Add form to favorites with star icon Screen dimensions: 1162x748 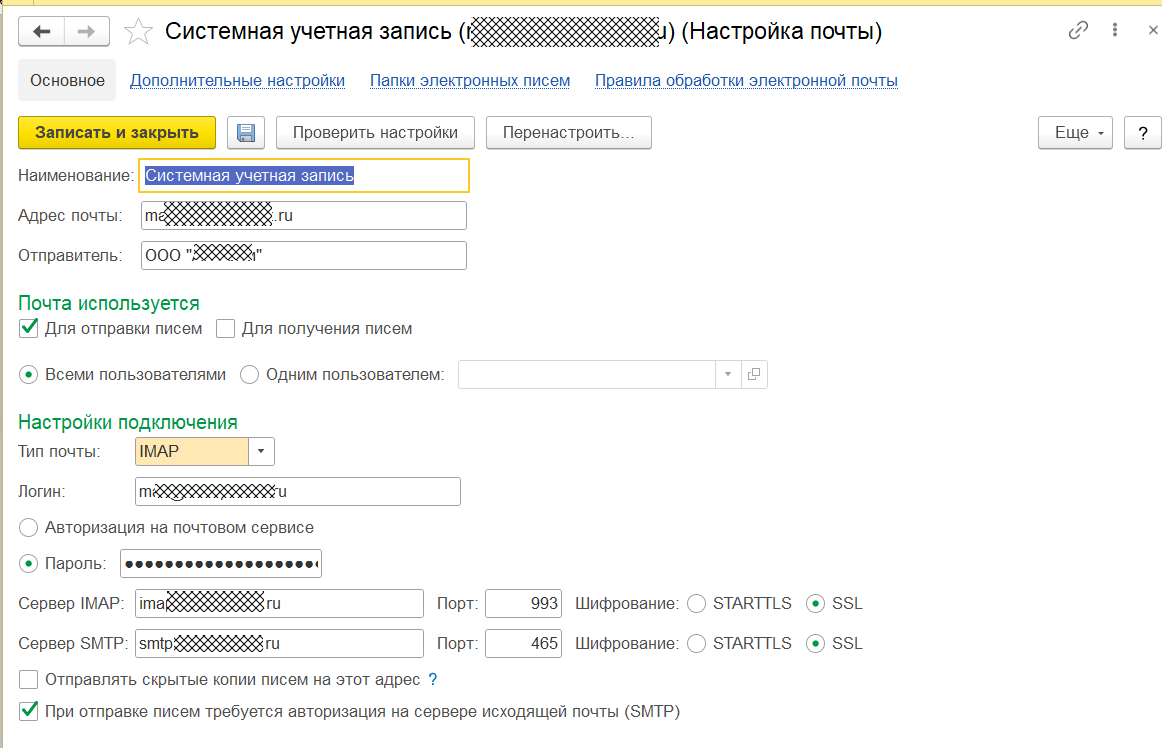137,32
